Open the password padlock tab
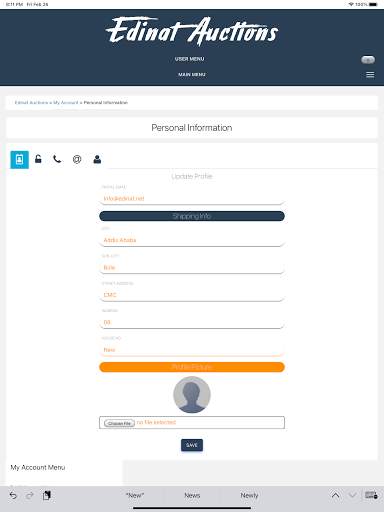 pyautogui.click(x=38, y=159)
